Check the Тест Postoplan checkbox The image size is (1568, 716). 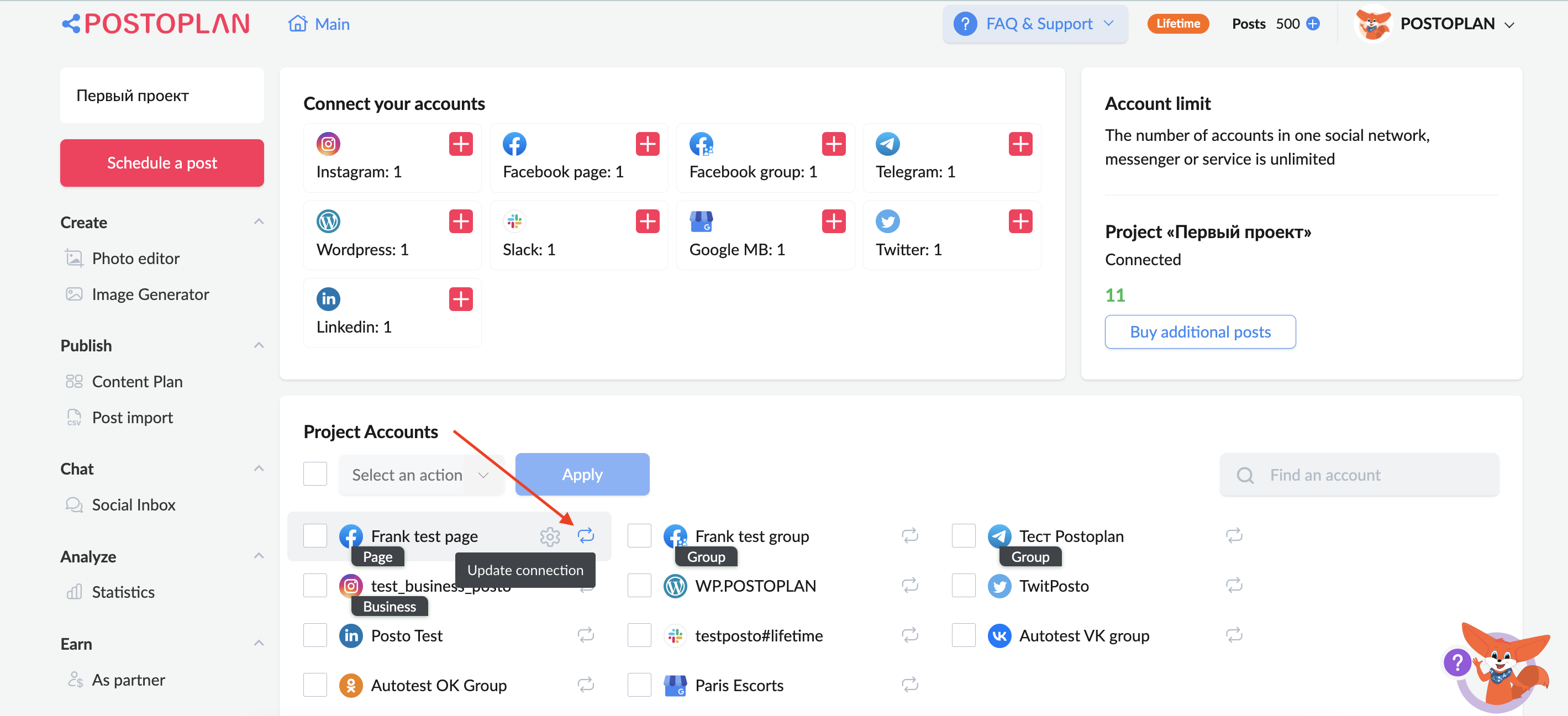964,536
